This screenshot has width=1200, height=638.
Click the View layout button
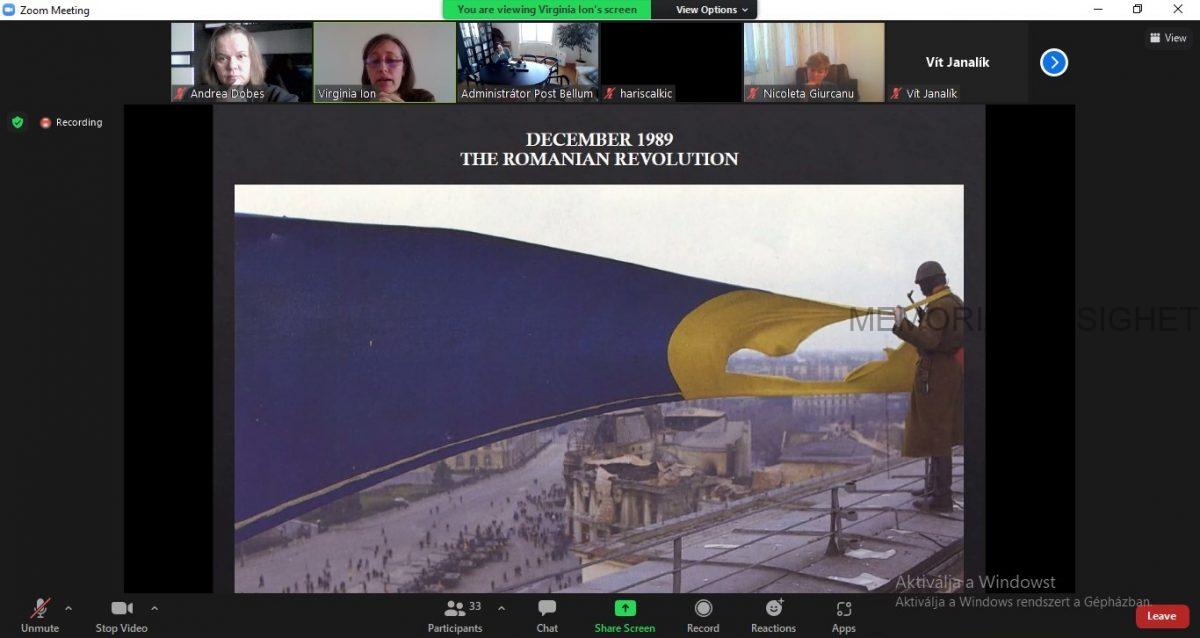pyautogui.click(x=1168, y=38)
